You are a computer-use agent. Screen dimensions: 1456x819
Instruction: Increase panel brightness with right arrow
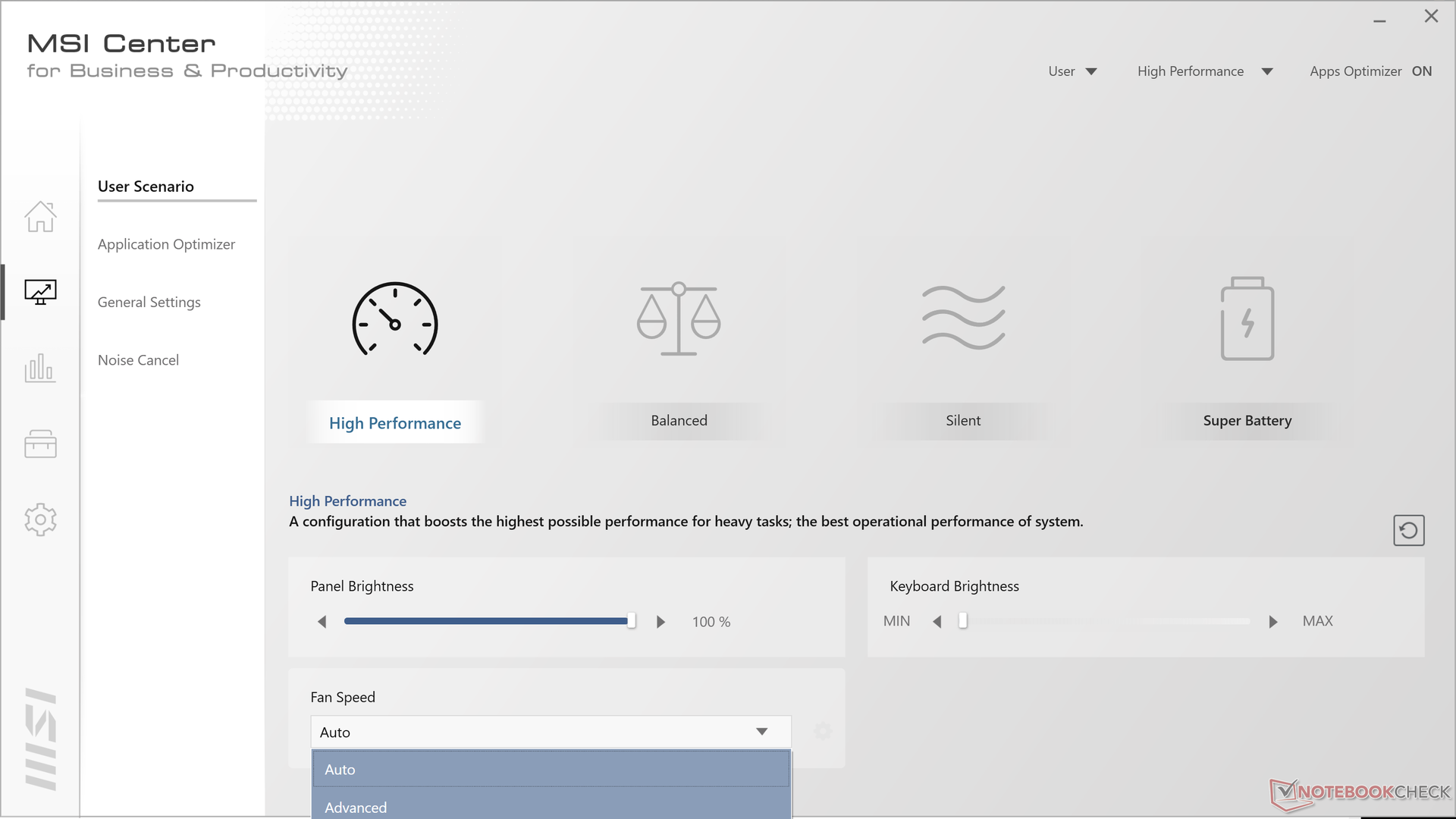[x=661, y=622]
